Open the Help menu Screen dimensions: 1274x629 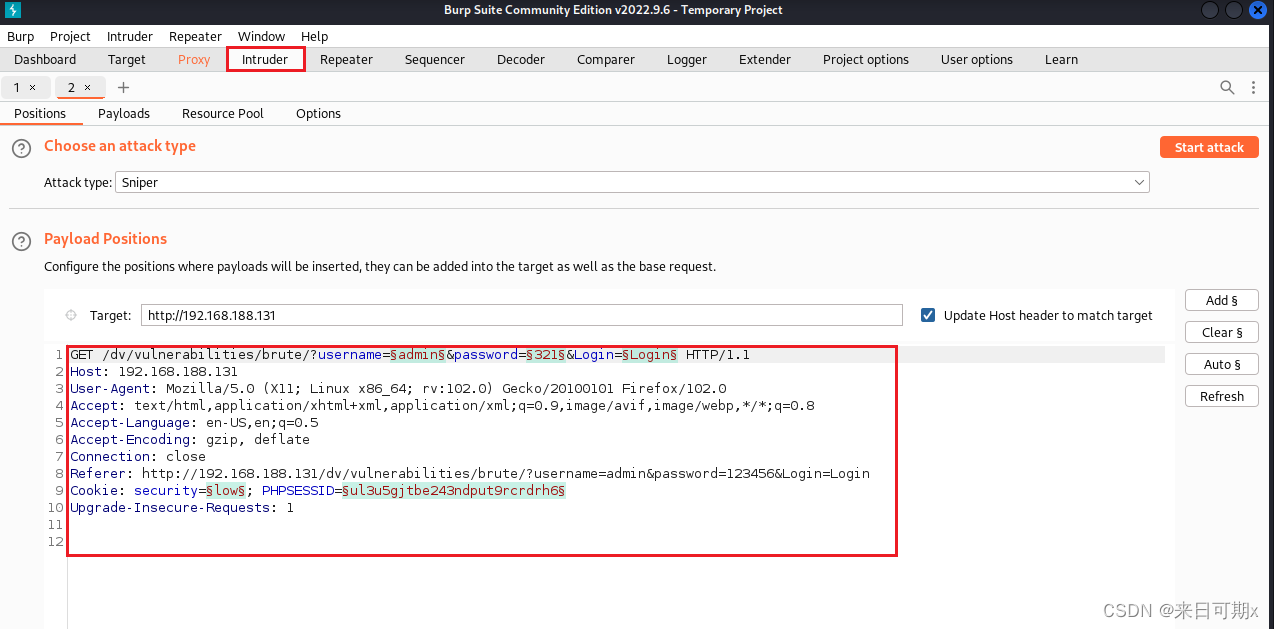click(x=314, y=36)
